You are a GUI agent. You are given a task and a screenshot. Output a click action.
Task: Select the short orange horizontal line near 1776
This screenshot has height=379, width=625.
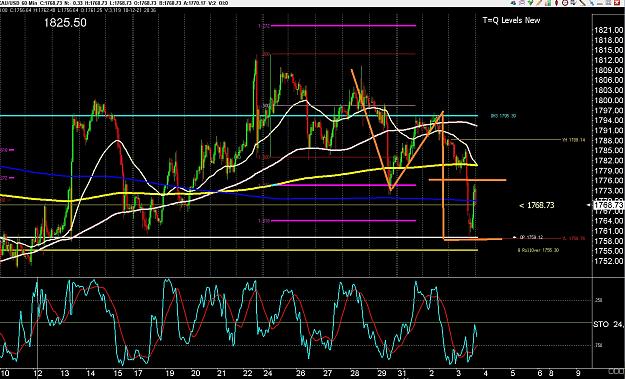(x=467, y=180)
